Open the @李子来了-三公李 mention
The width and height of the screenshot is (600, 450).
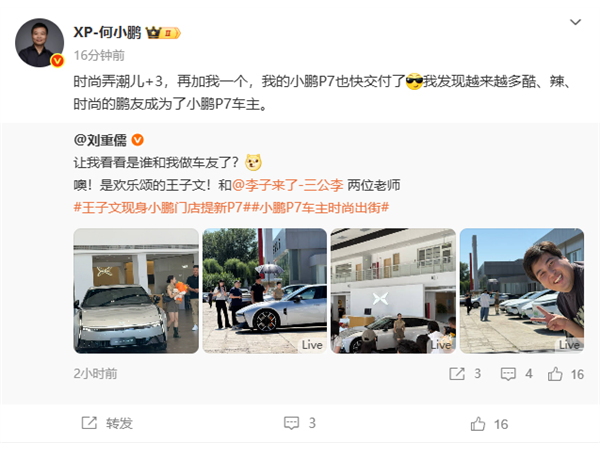click(x=287, y=185)
